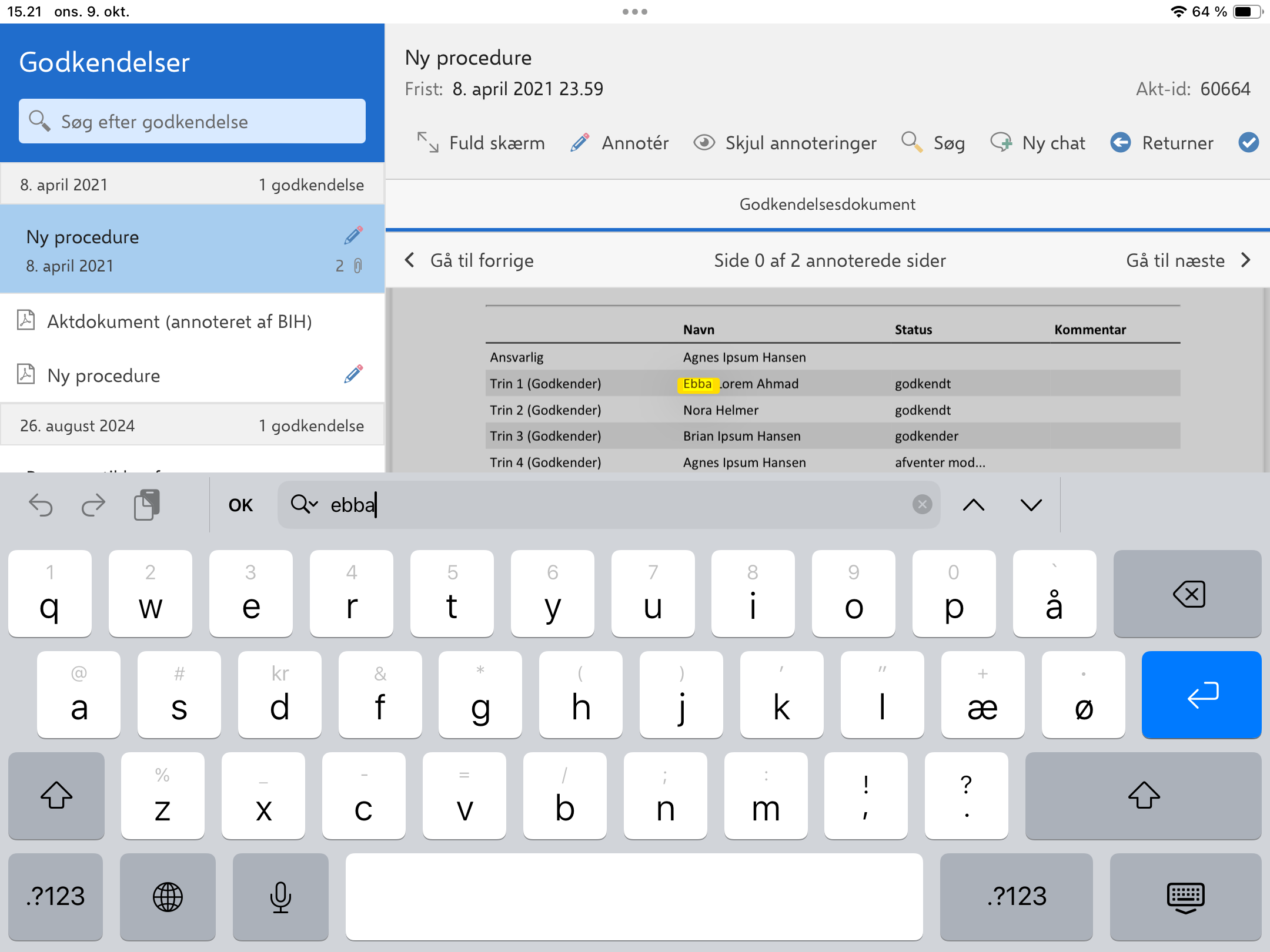Toggle the right shift key

point(1144,796)
